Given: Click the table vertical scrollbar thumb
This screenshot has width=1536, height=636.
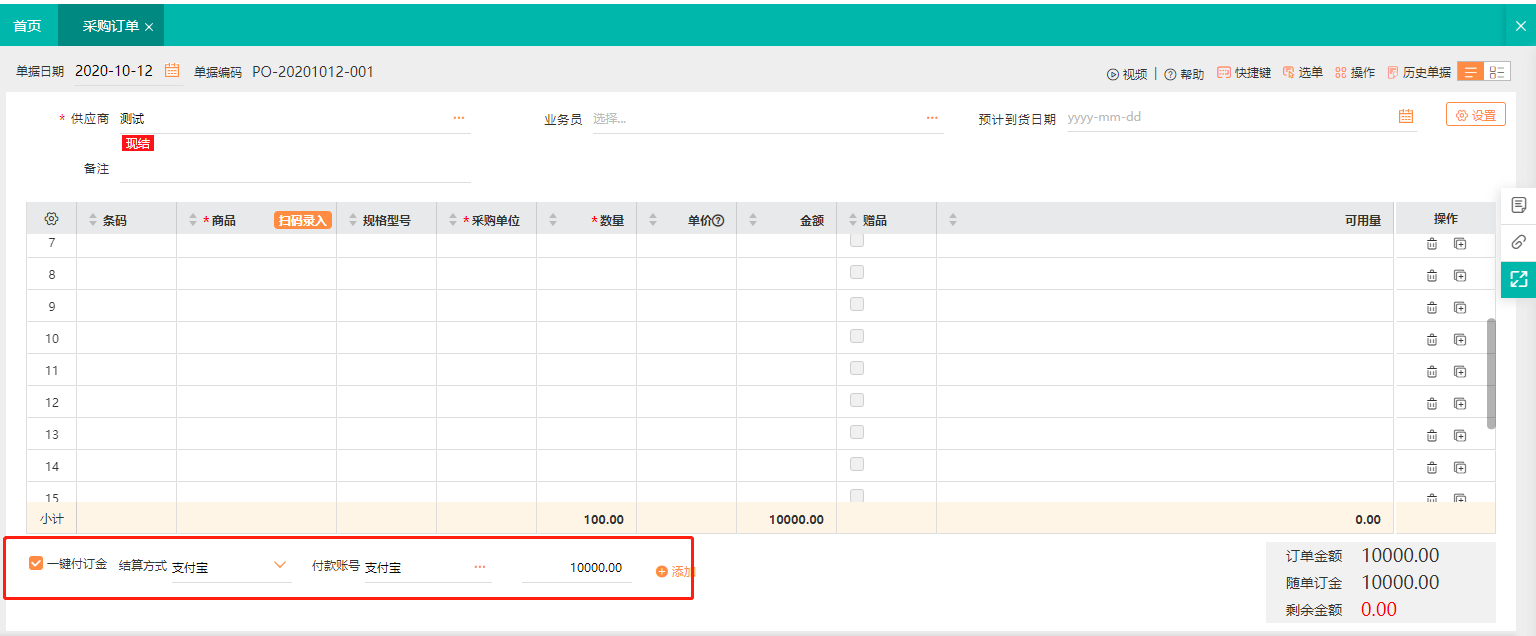Looking at the screenshot, I should 1491,374.
